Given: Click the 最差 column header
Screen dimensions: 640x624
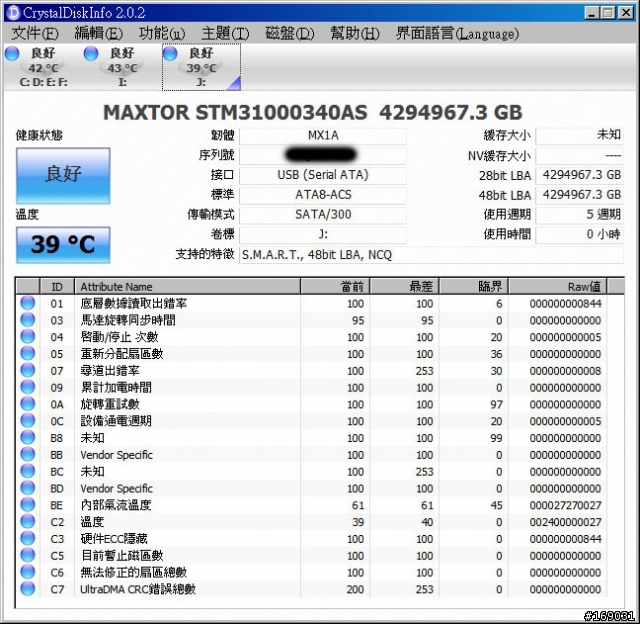Looking at the screenshot, I should point(404,286).
